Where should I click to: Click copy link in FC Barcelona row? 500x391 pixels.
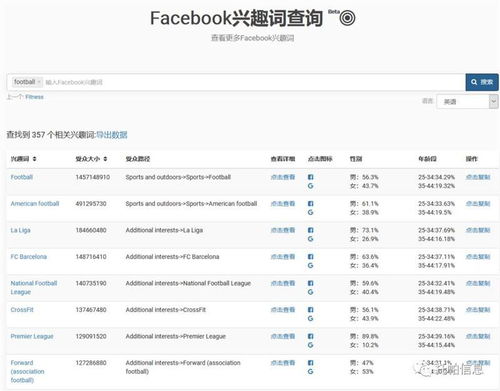coord(478,257)
